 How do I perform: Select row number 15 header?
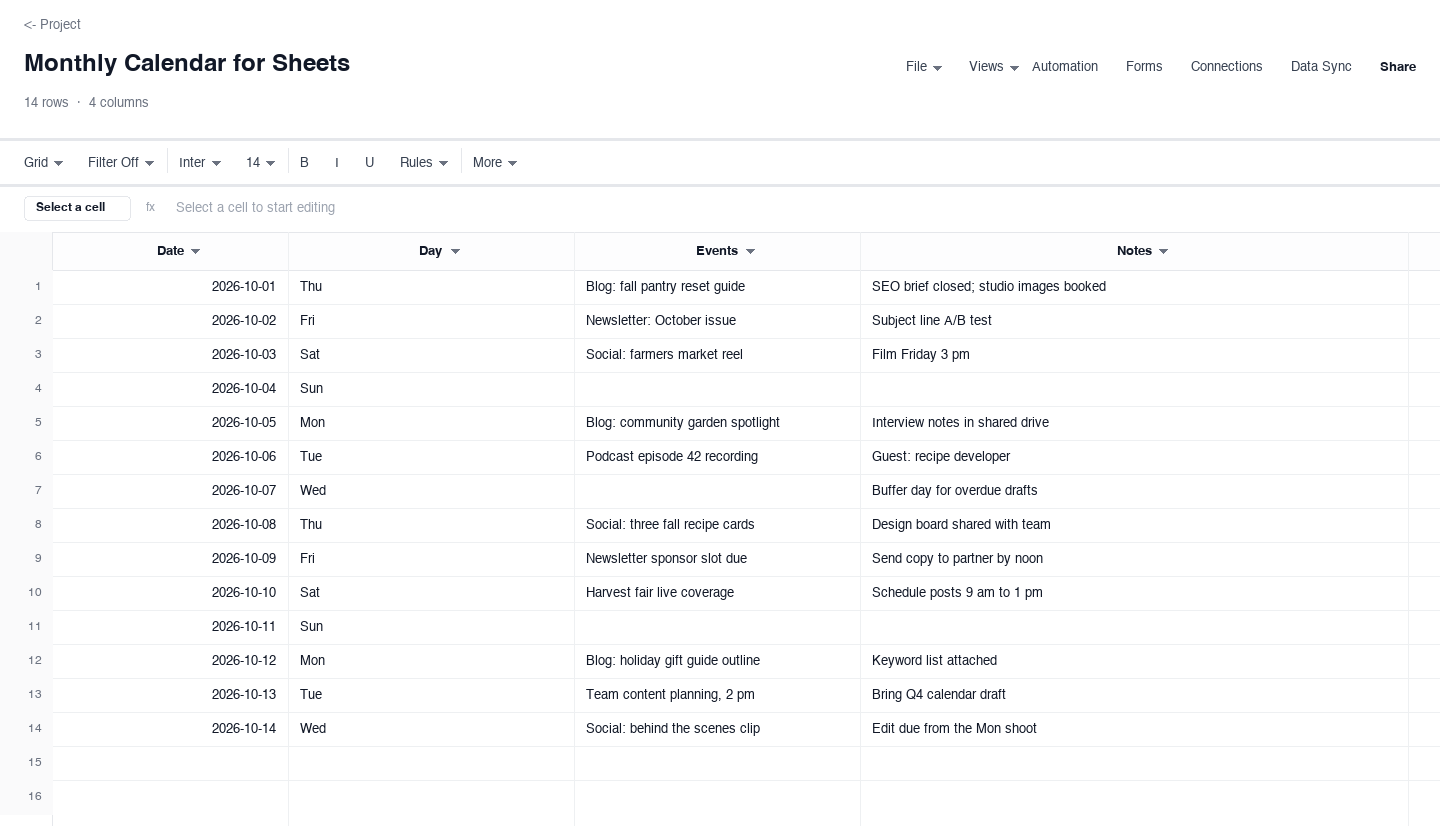pos(26,762)
